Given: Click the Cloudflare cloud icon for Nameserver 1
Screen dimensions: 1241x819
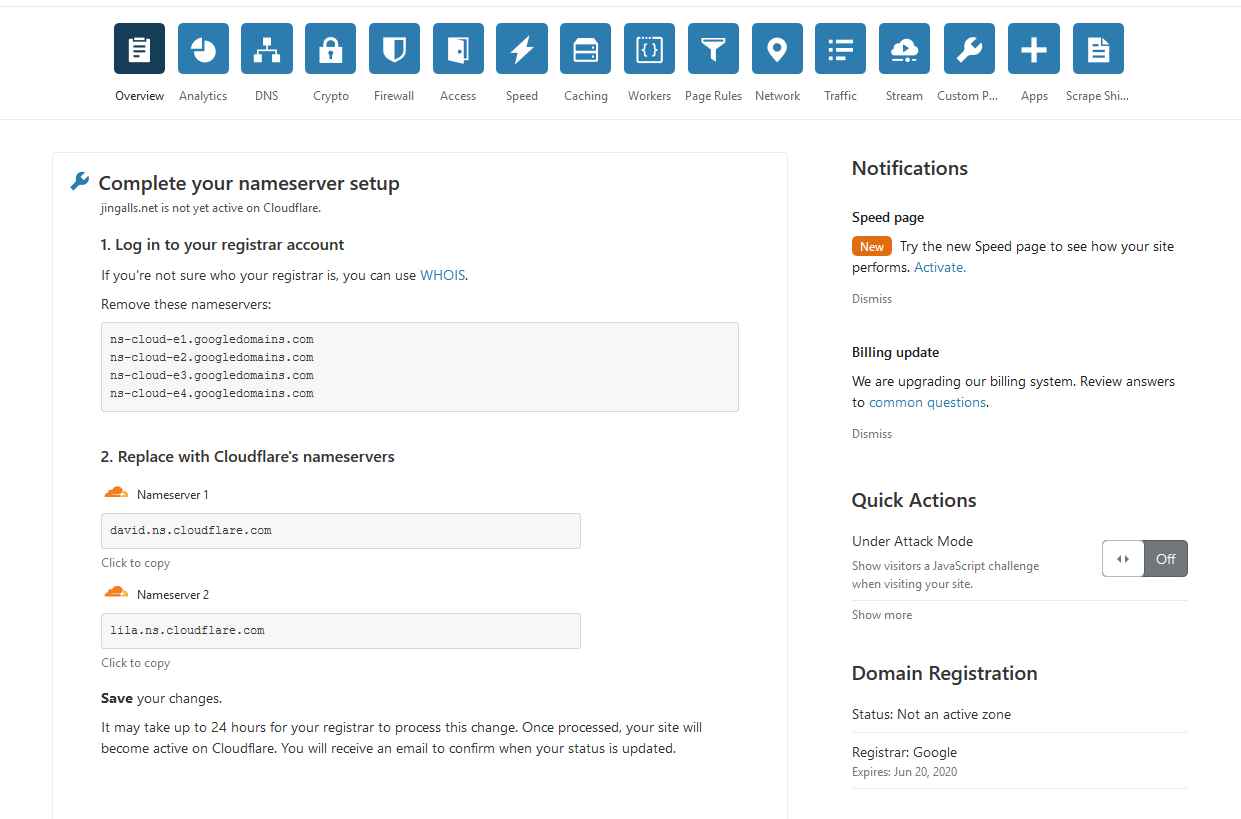Looking at the screenshot, I should coord(116,493).
